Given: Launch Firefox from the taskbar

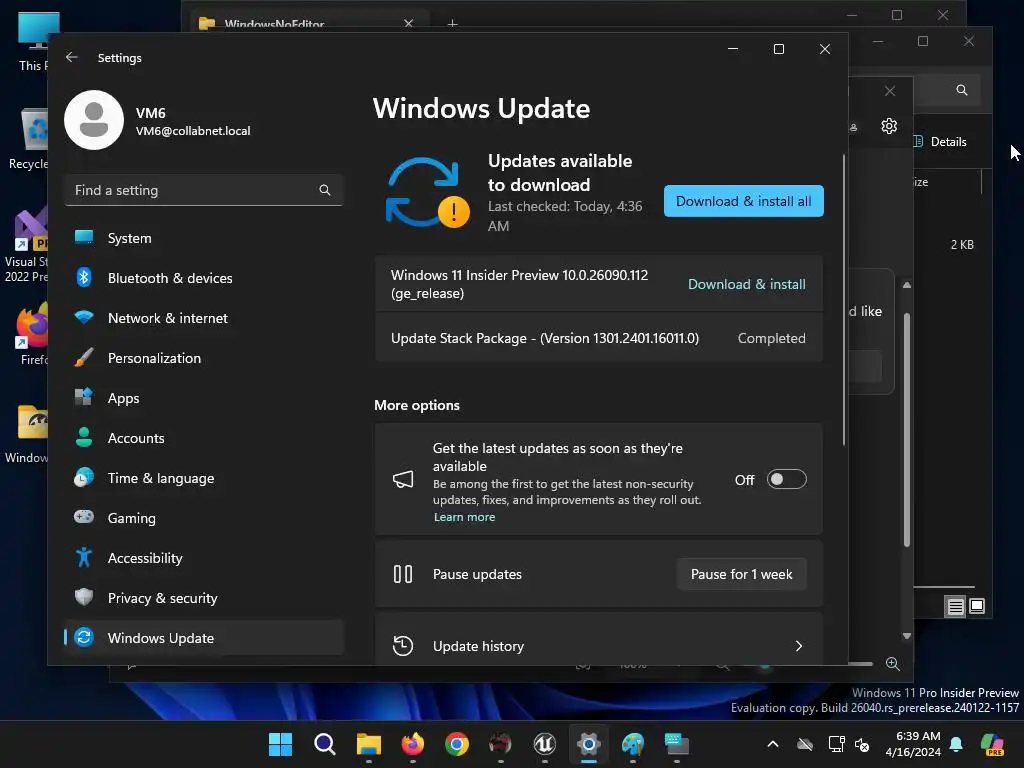Looking at the screenshot, I should tap(413, 744).
